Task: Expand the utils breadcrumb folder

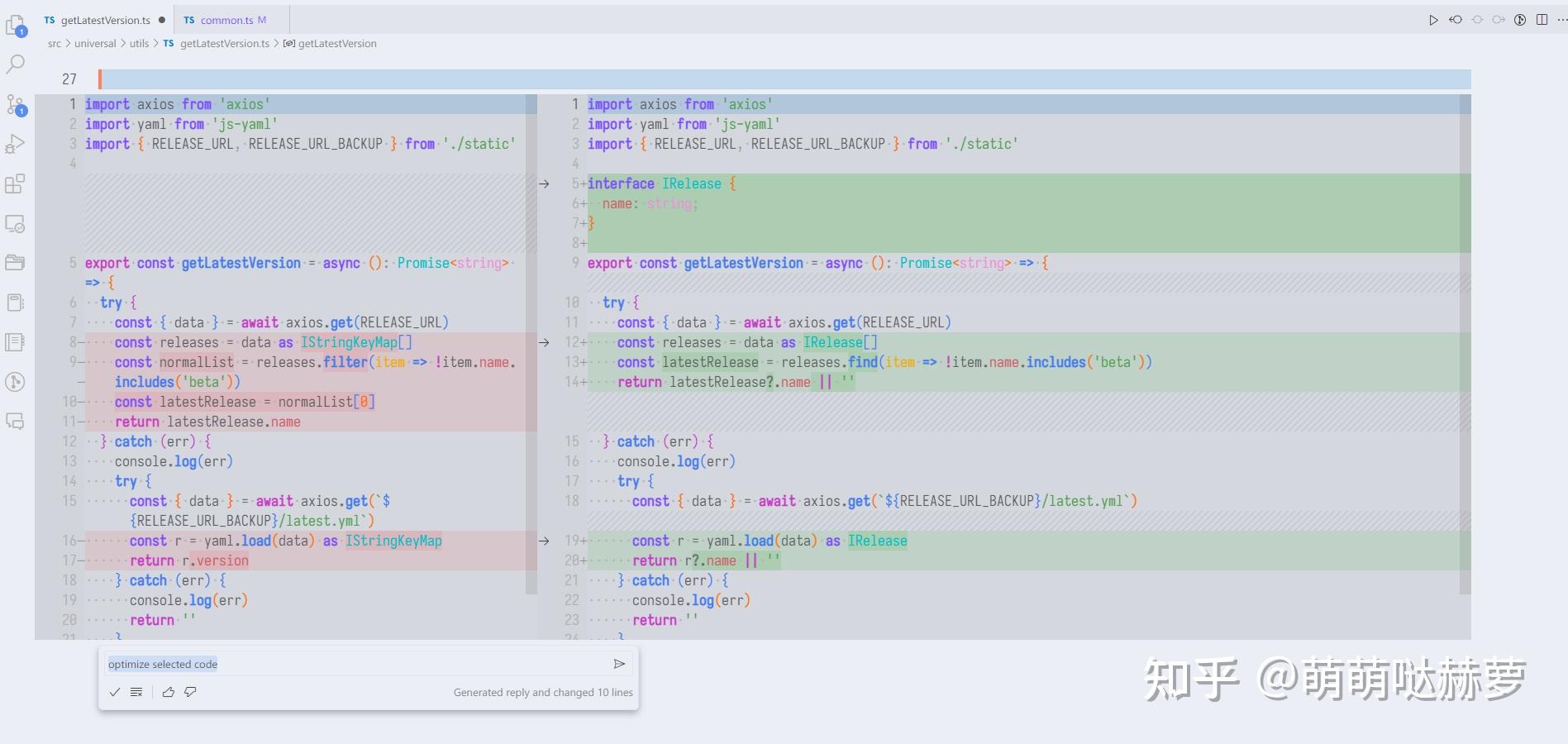Action: 140,43
